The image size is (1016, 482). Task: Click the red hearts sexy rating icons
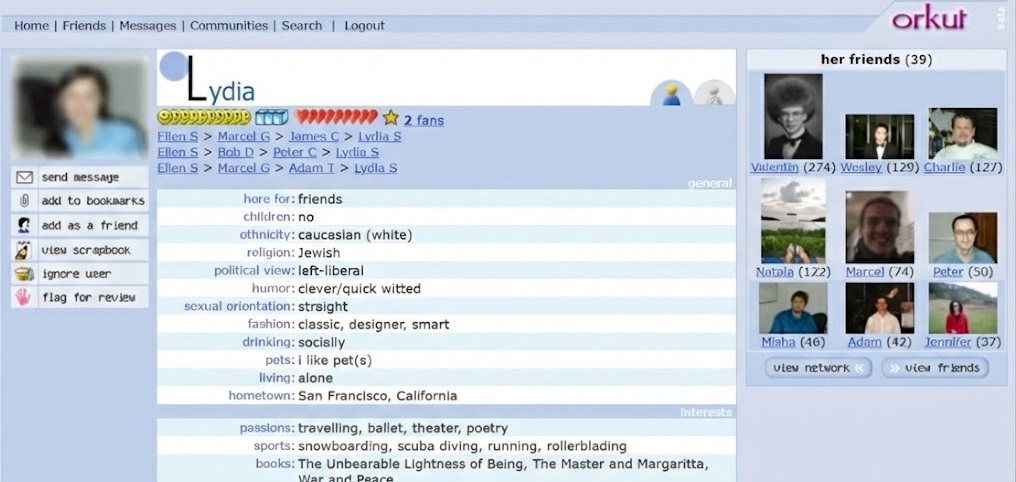[336, 117]
